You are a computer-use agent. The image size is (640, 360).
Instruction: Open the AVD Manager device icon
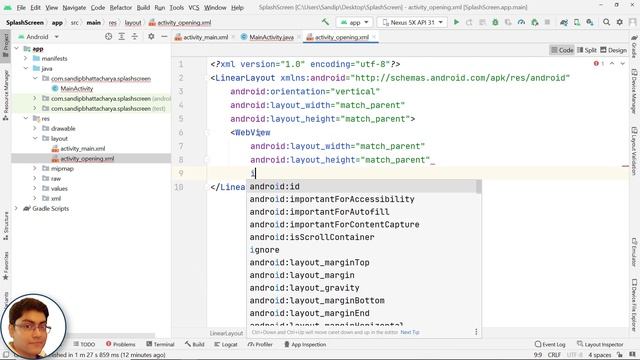tap(577, 22)
